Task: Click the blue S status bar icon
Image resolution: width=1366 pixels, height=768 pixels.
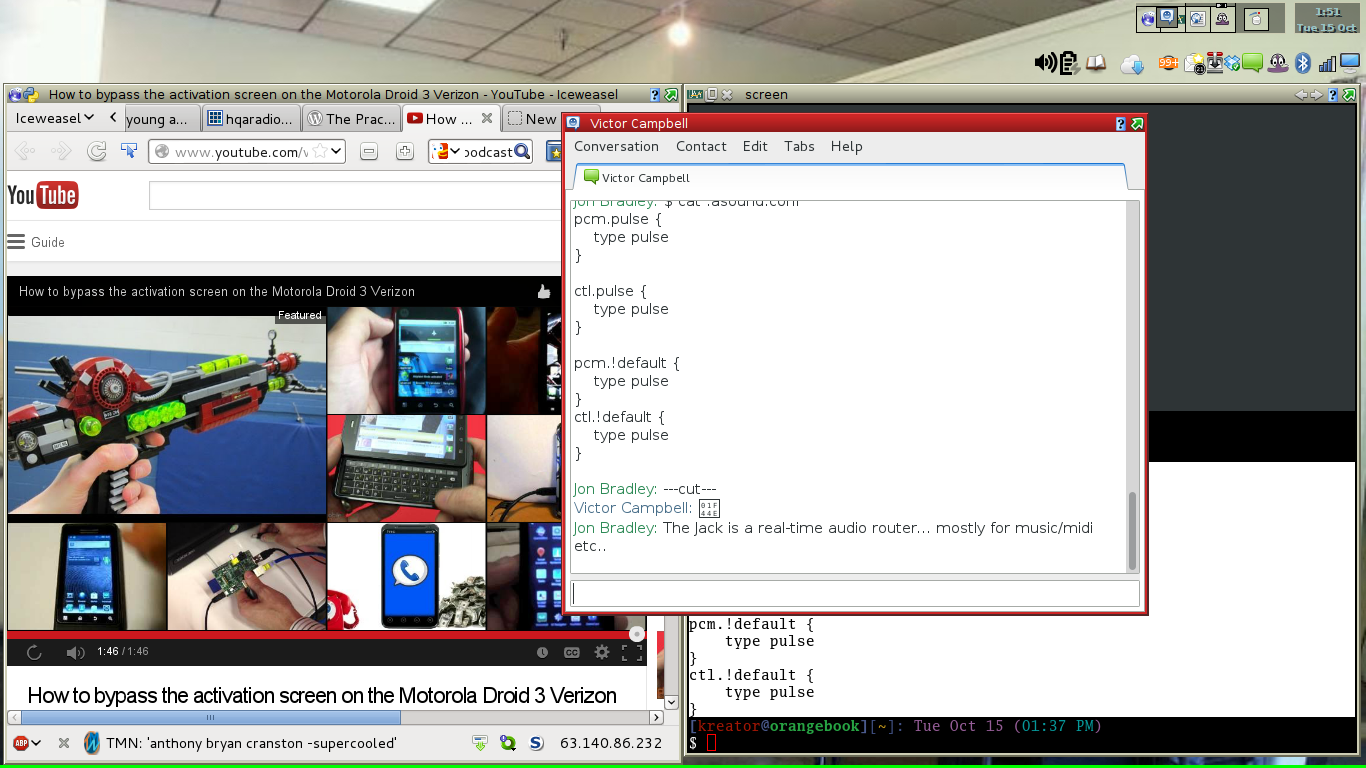Action: (536, 743)
